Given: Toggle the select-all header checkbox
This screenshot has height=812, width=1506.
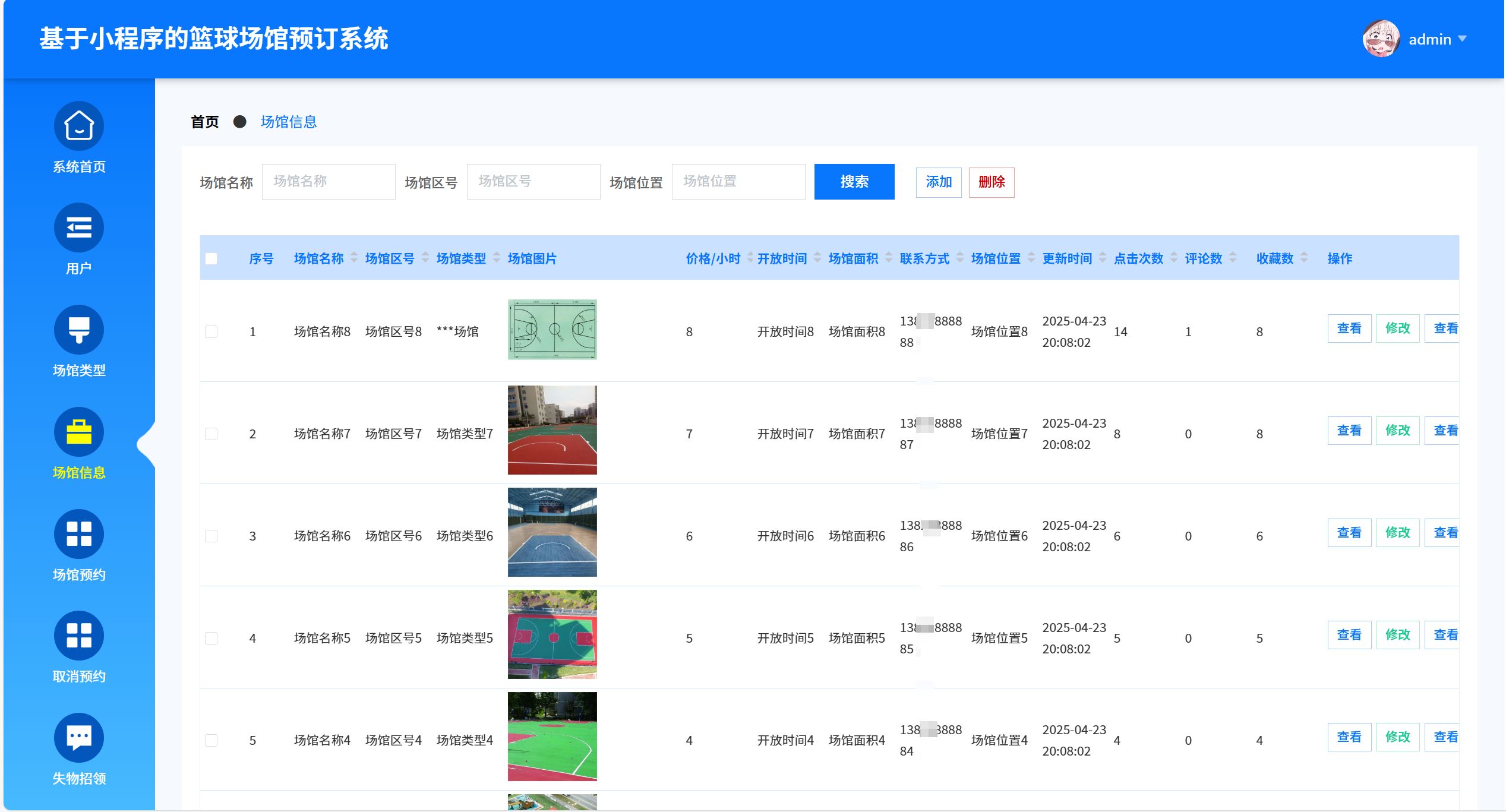Looking at the screenshot, I should pyautogui.click(x=211, y=258).
